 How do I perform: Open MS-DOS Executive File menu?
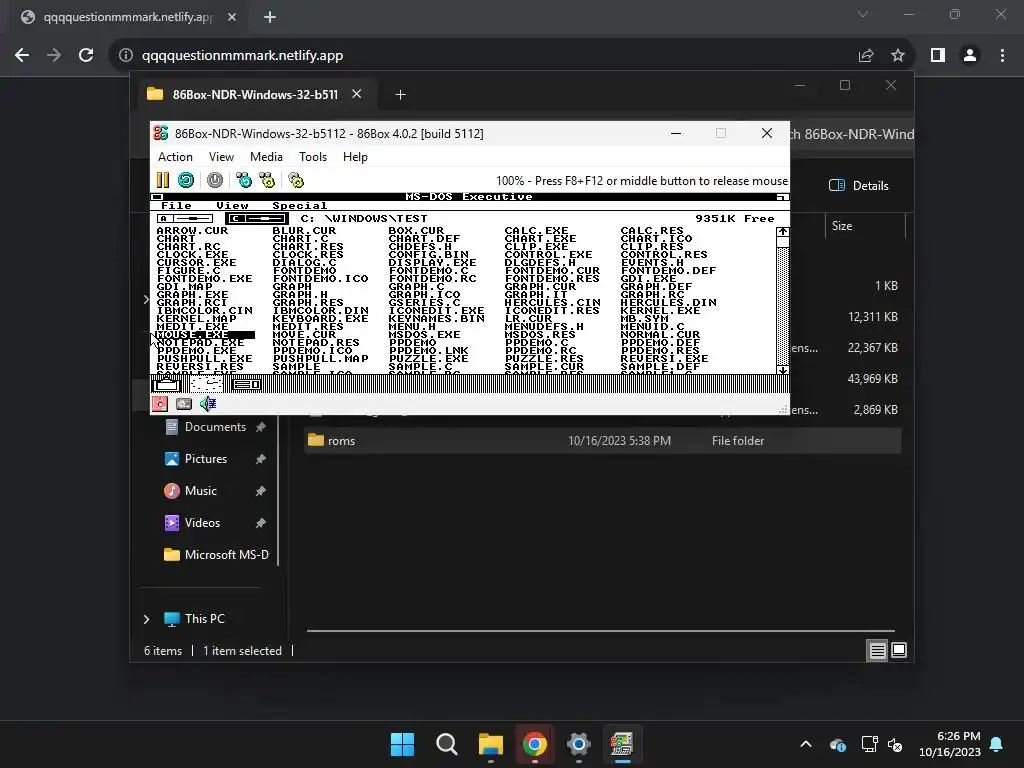176,206
